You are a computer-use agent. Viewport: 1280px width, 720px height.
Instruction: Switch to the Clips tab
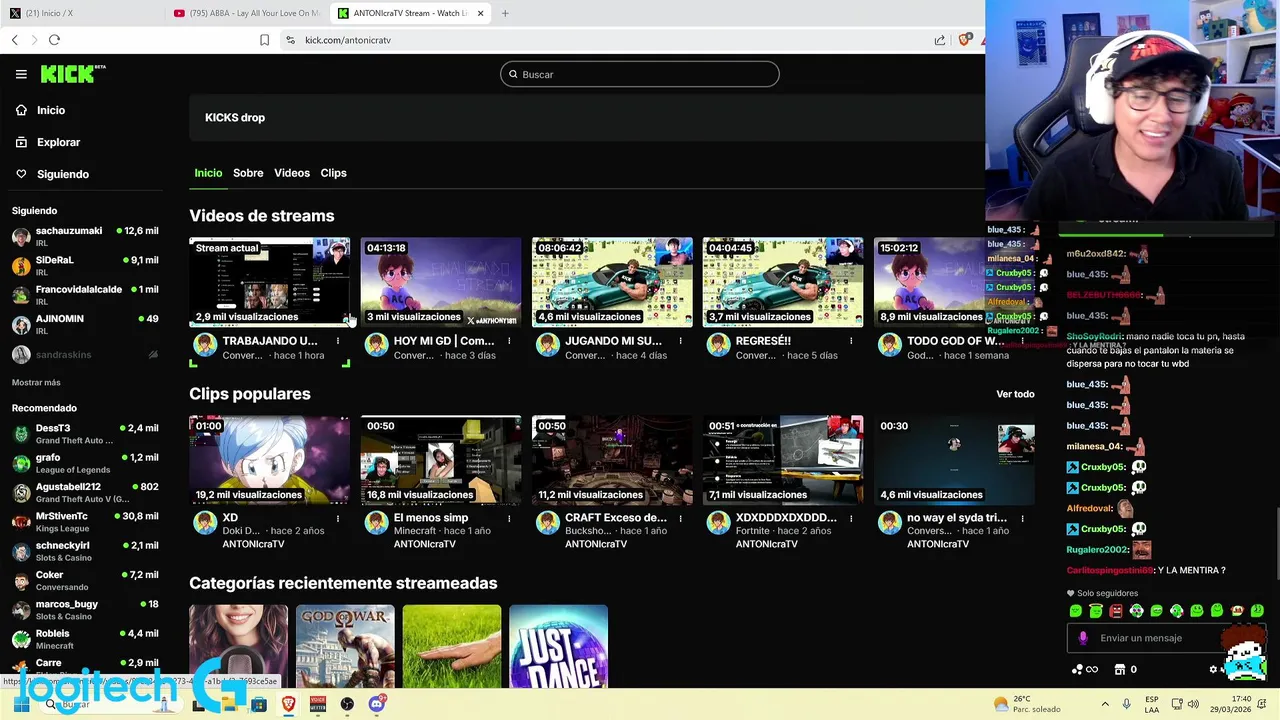333,173
